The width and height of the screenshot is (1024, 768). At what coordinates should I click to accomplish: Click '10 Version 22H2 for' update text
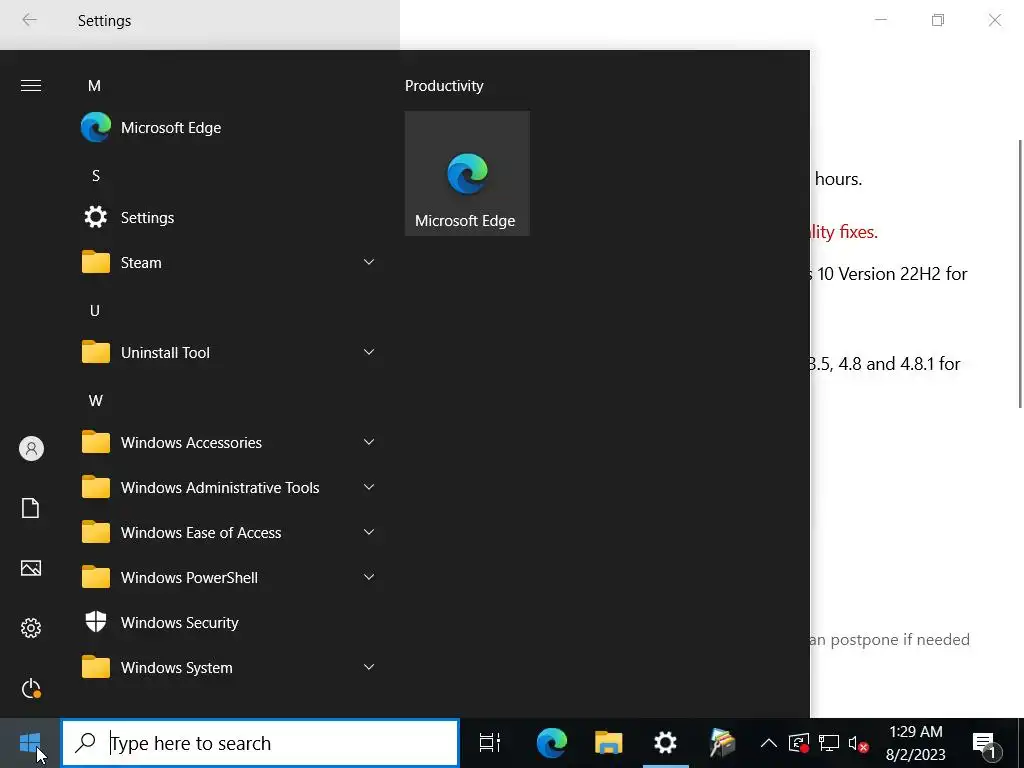(x=892, y=274)
